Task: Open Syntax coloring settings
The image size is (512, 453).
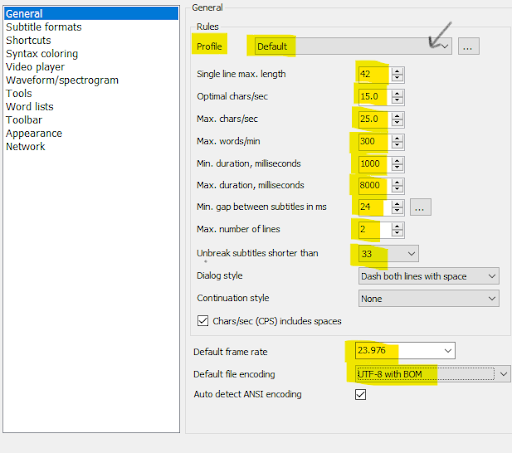Action: click(x=42, y=54)
